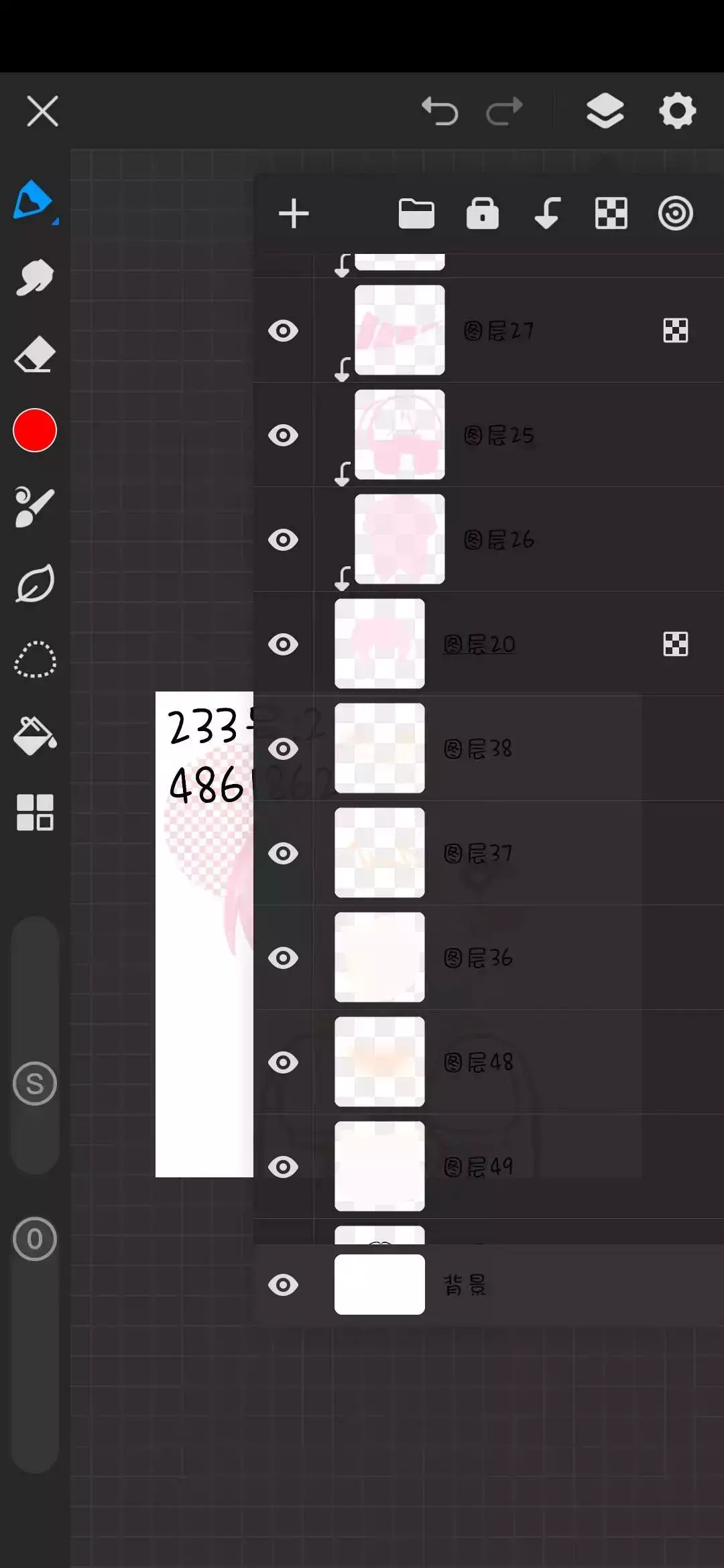Click the 图层25 layer thumbnail
This screenshot has height=1568, width=724.
tap(400, 434)
